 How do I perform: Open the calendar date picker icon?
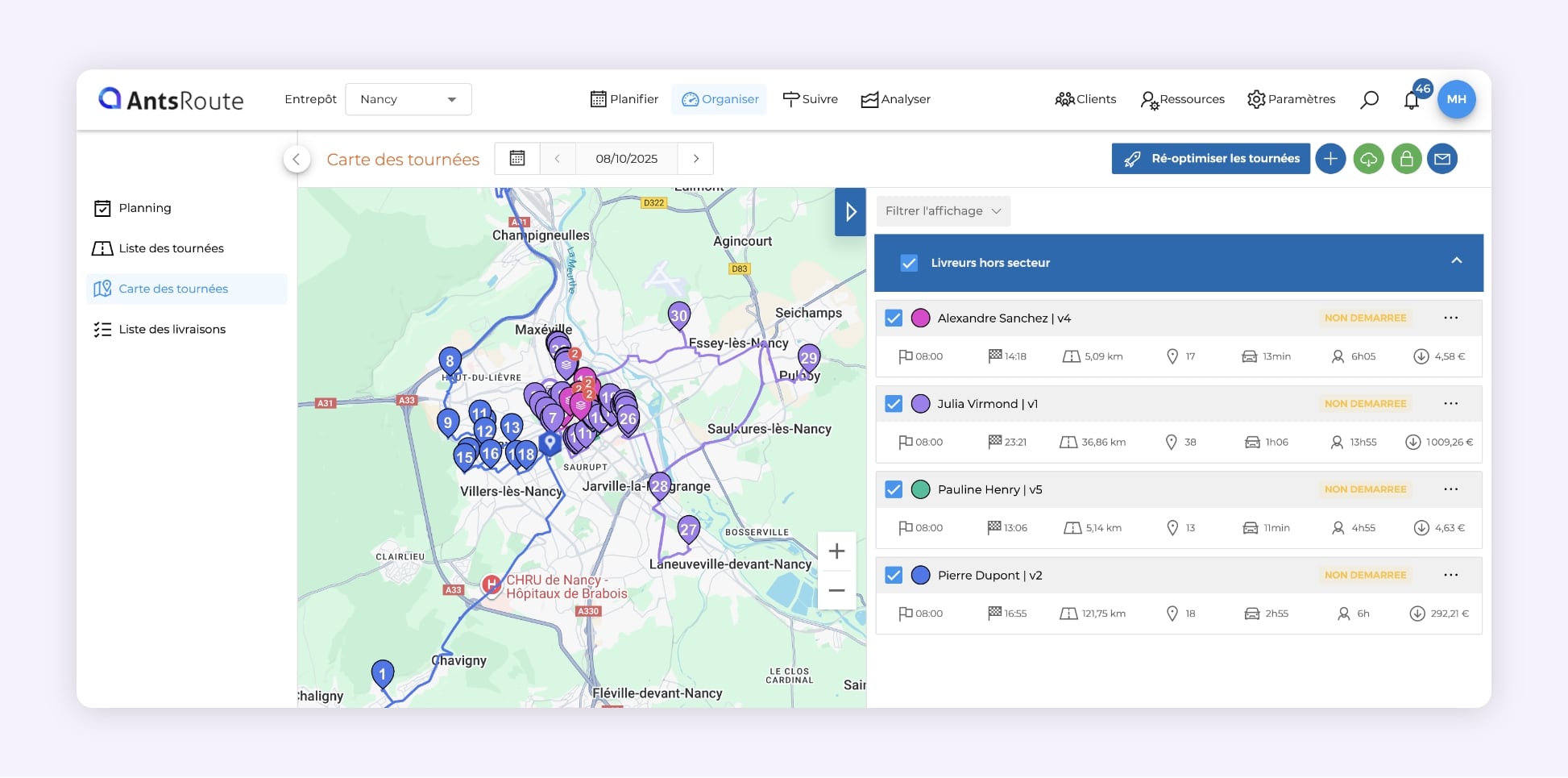(517, 159)
